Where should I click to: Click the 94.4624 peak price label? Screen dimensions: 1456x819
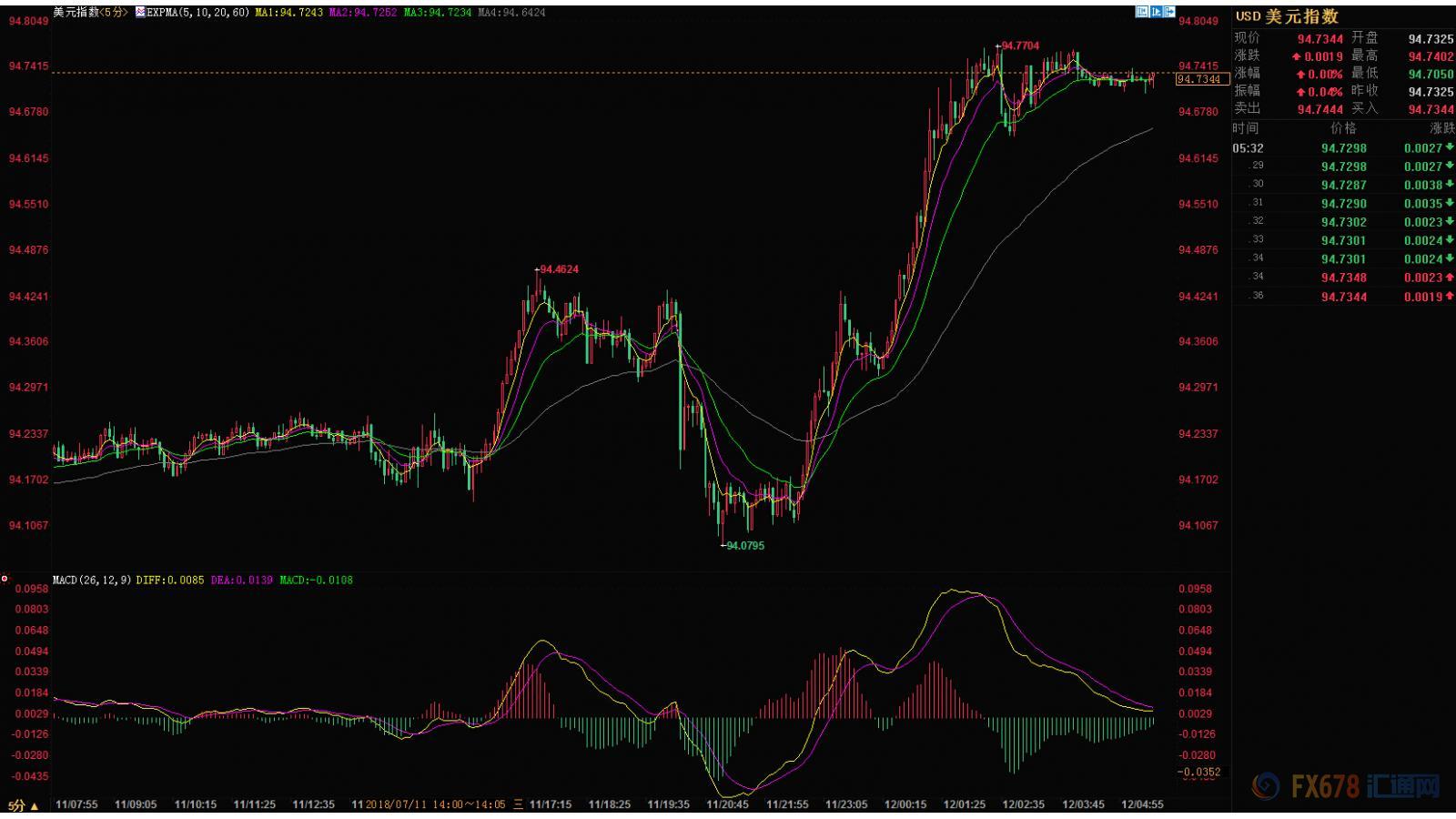559,269
